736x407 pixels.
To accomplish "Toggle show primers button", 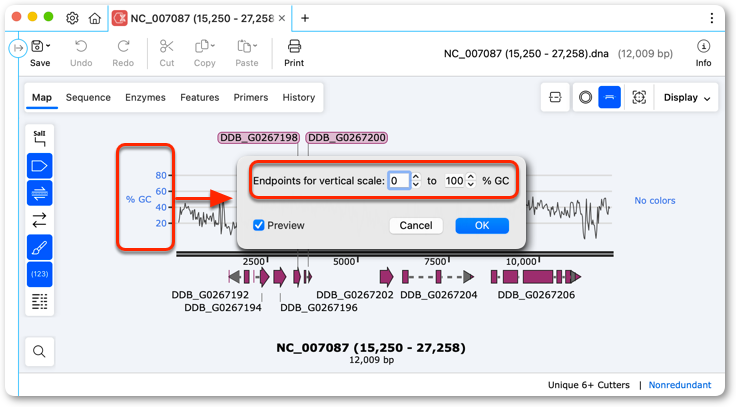I will (39, 193).
